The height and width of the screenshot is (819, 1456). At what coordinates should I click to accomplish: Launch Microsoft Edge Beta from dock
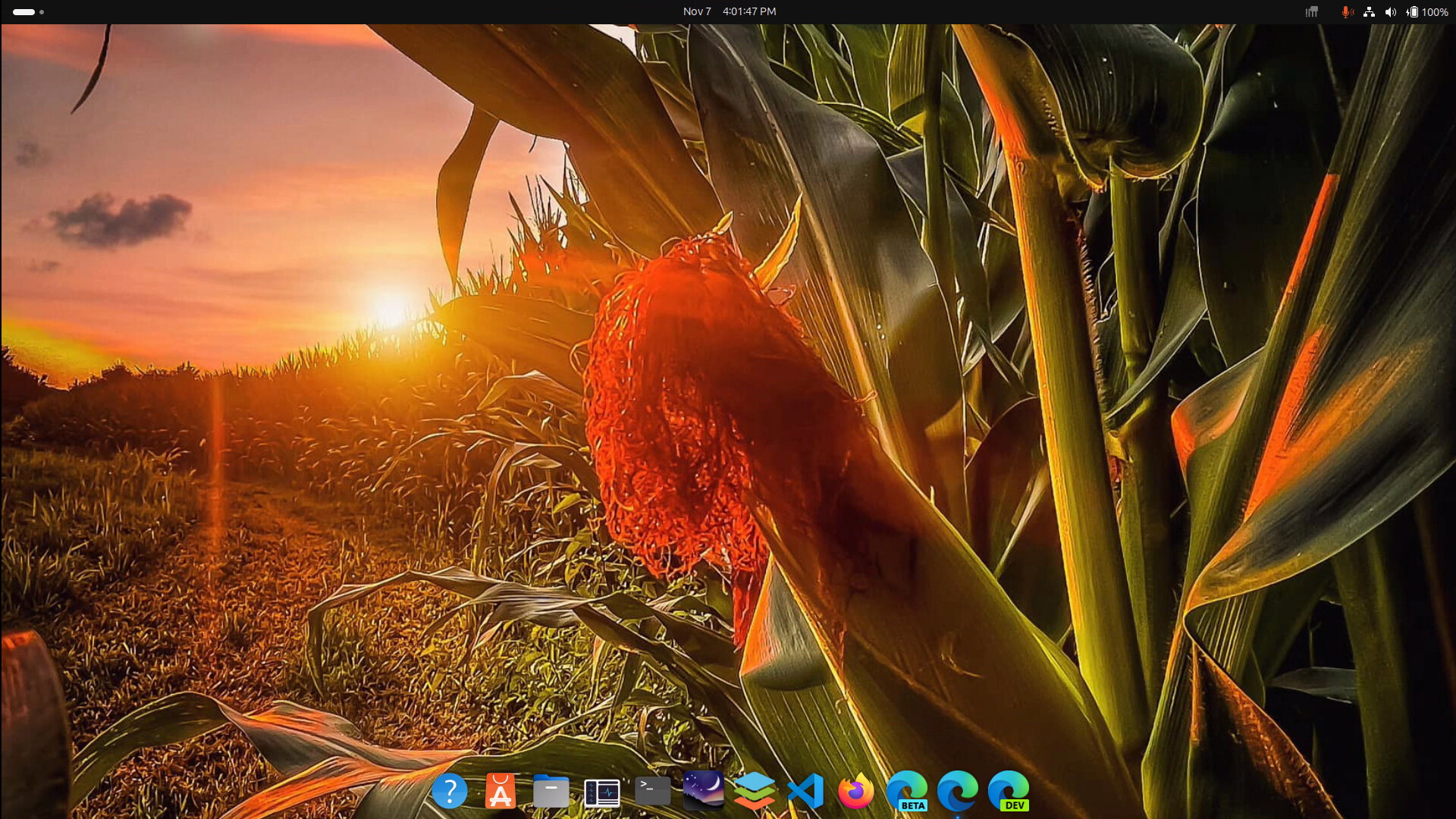[907, 791]
